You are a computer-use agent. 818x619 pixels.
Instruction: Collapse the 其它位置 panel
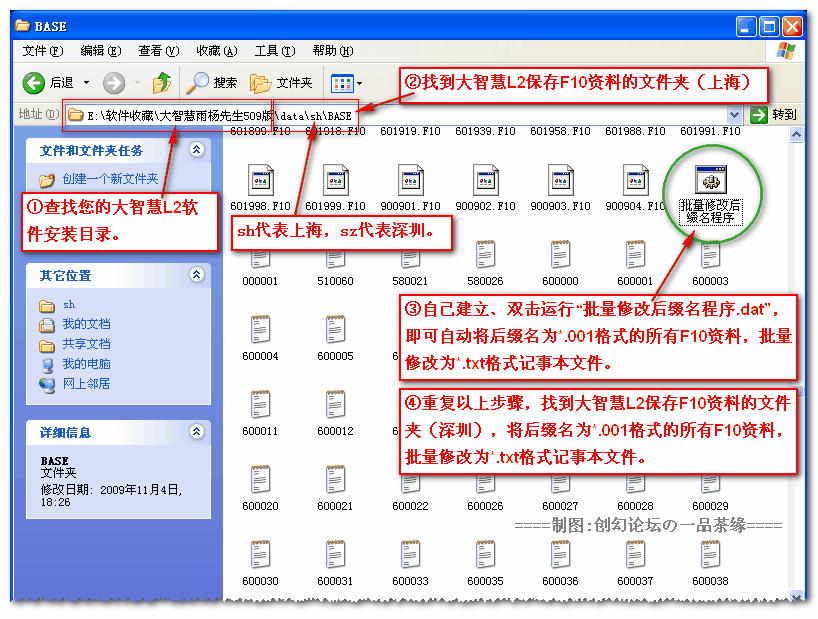[197, 275]
